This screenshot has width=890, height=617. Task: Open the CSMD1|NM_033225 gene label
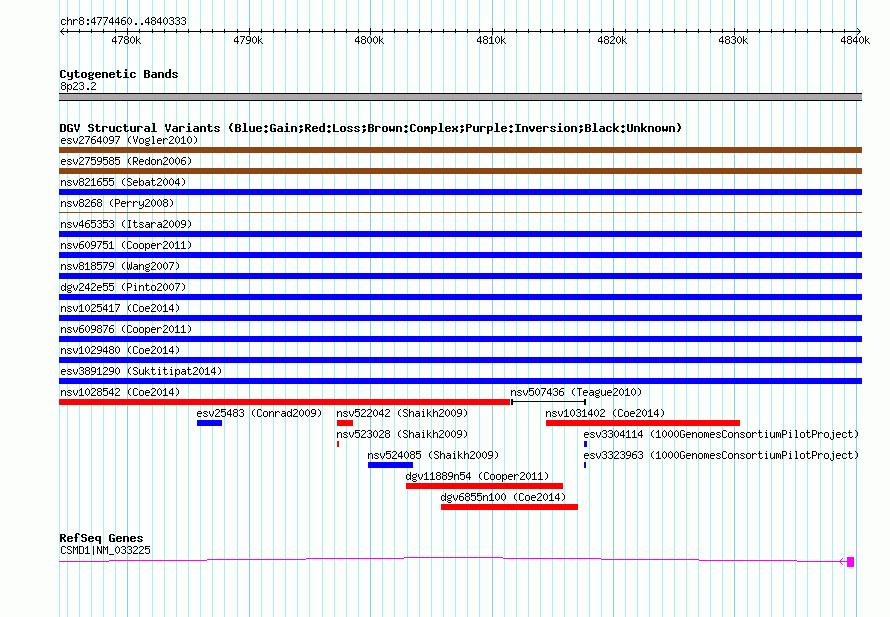tap(105, 550)
